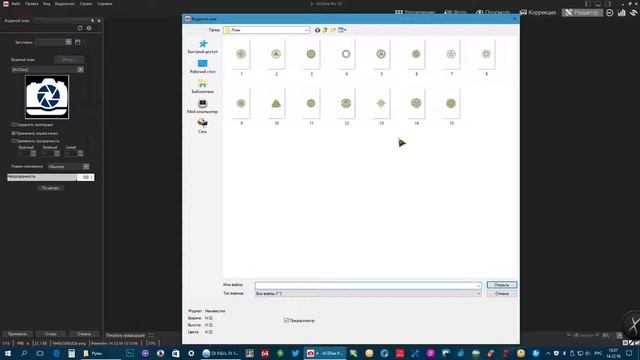This screenshot has width=640, height=360.
Task: Open Twitter from the taskbar
Action: point(295,353)
